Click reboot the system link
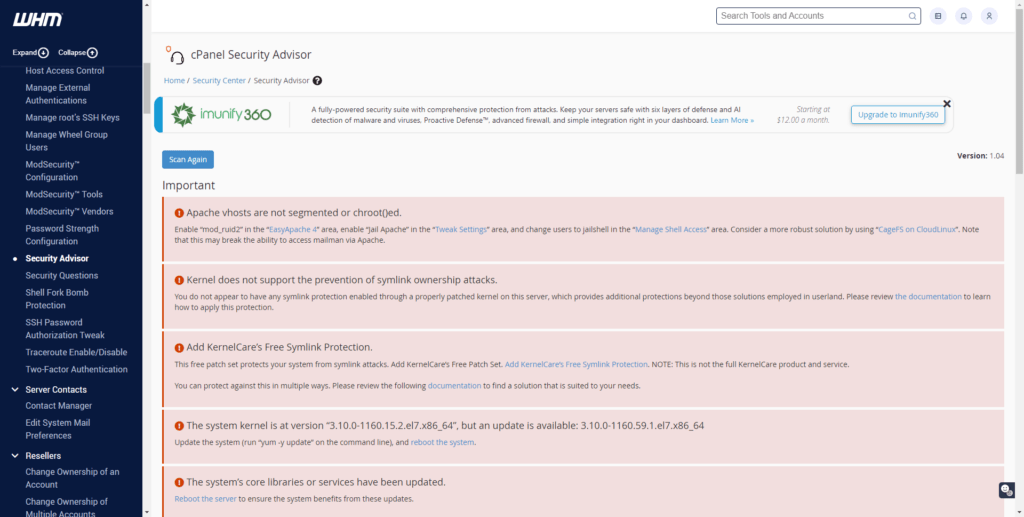The height and width of the screenshot is (517, 1024). [442, 443]
